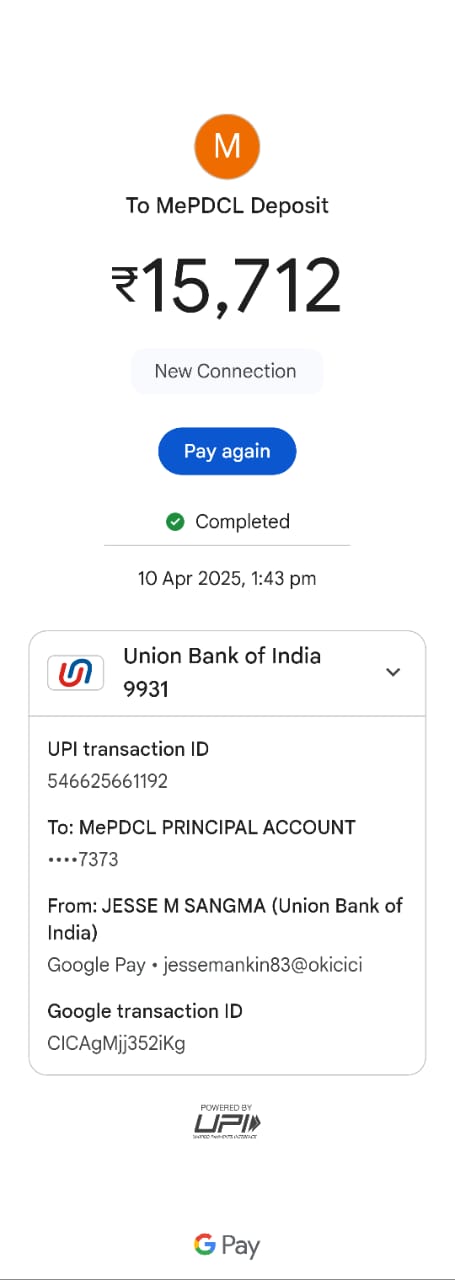Image resolution: width=455 pixels, height=1280 pixels.
Task: Select the Google transaction ID CICAgMjj352iKg
Action: [x=116, y=1043]
